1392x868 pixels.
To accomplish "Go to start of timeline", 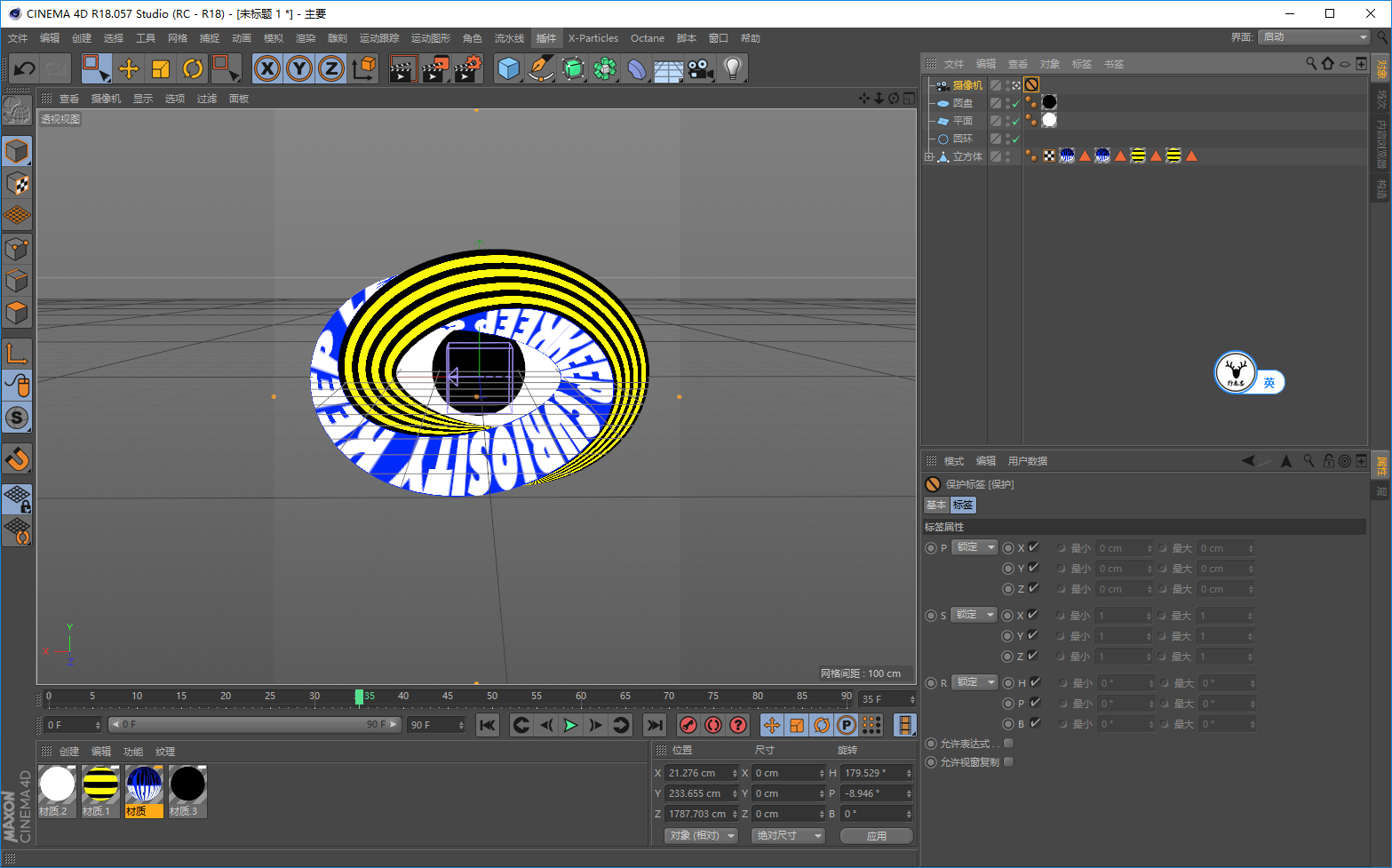I will (488, 725).
